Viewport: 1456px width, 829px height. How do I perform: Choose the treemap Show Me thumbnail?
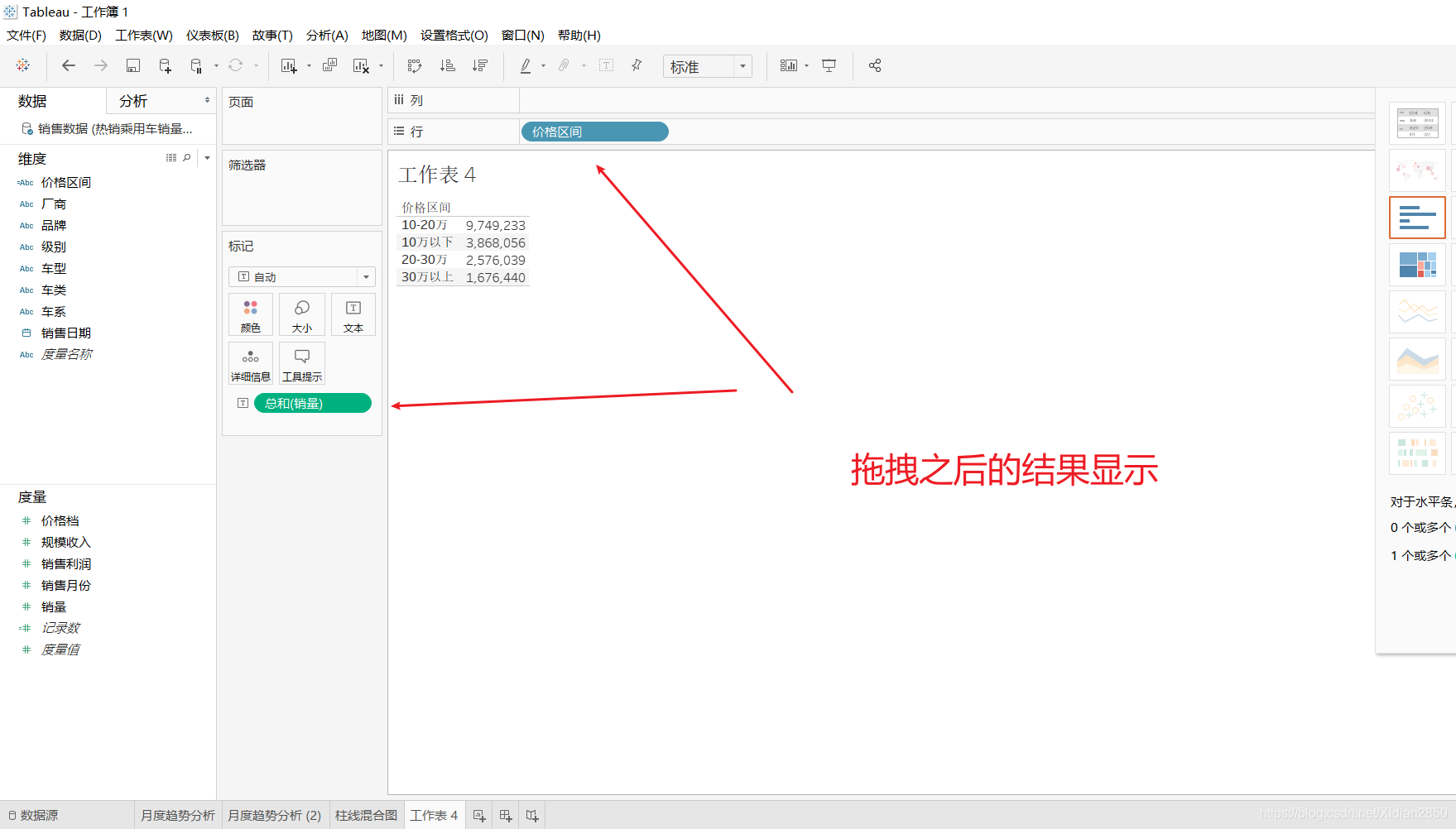(1417, 265)
